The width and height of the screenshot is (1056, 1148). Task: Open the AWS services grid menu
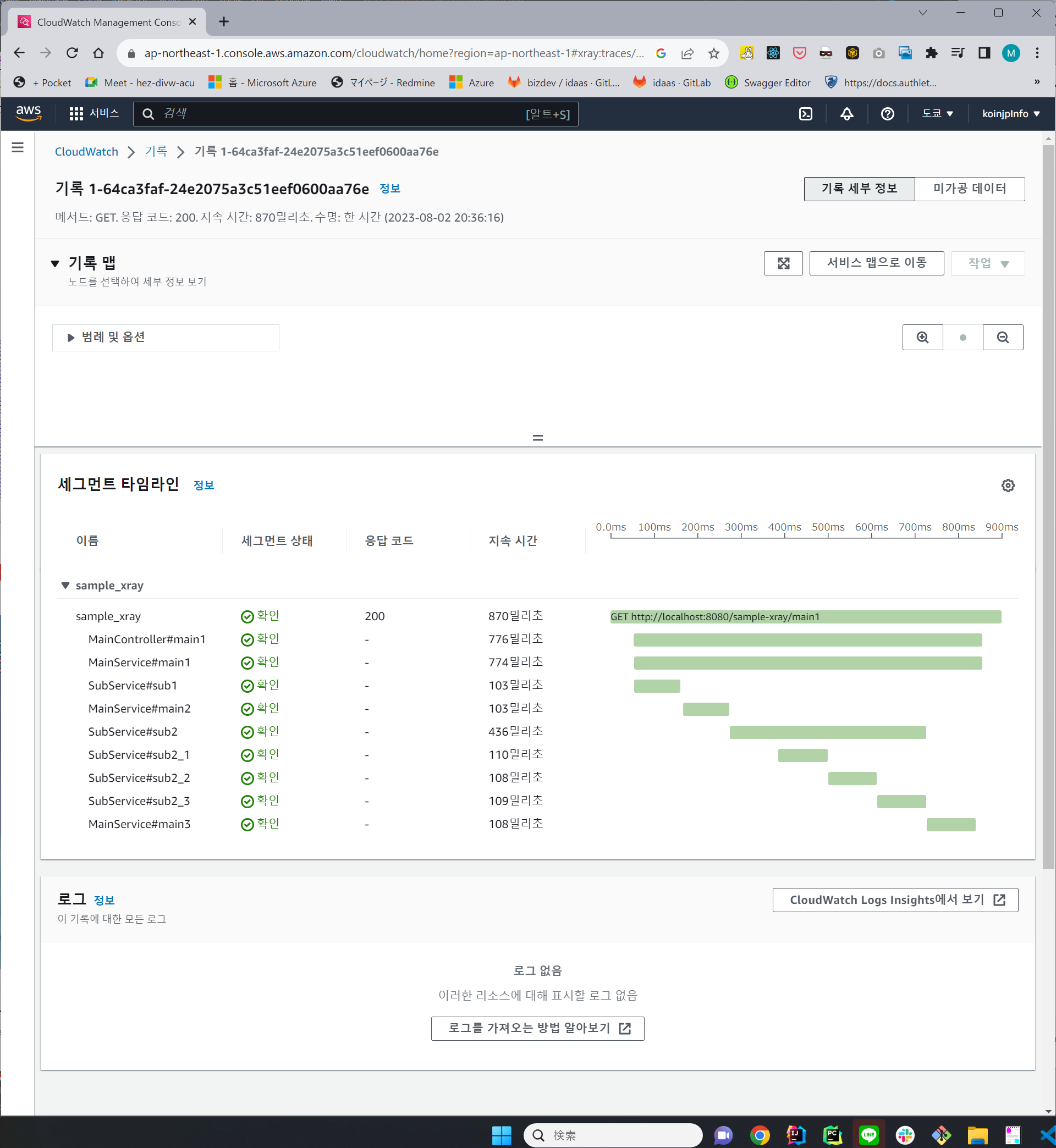point(76,114)
